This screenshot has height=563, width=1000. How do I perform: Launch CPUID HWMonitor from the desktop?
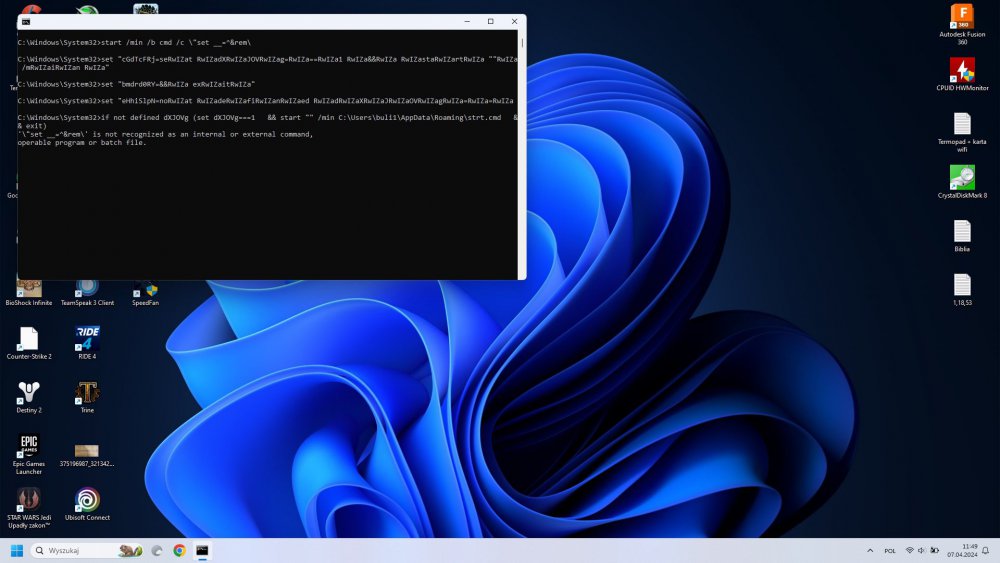tap(961, 70)
